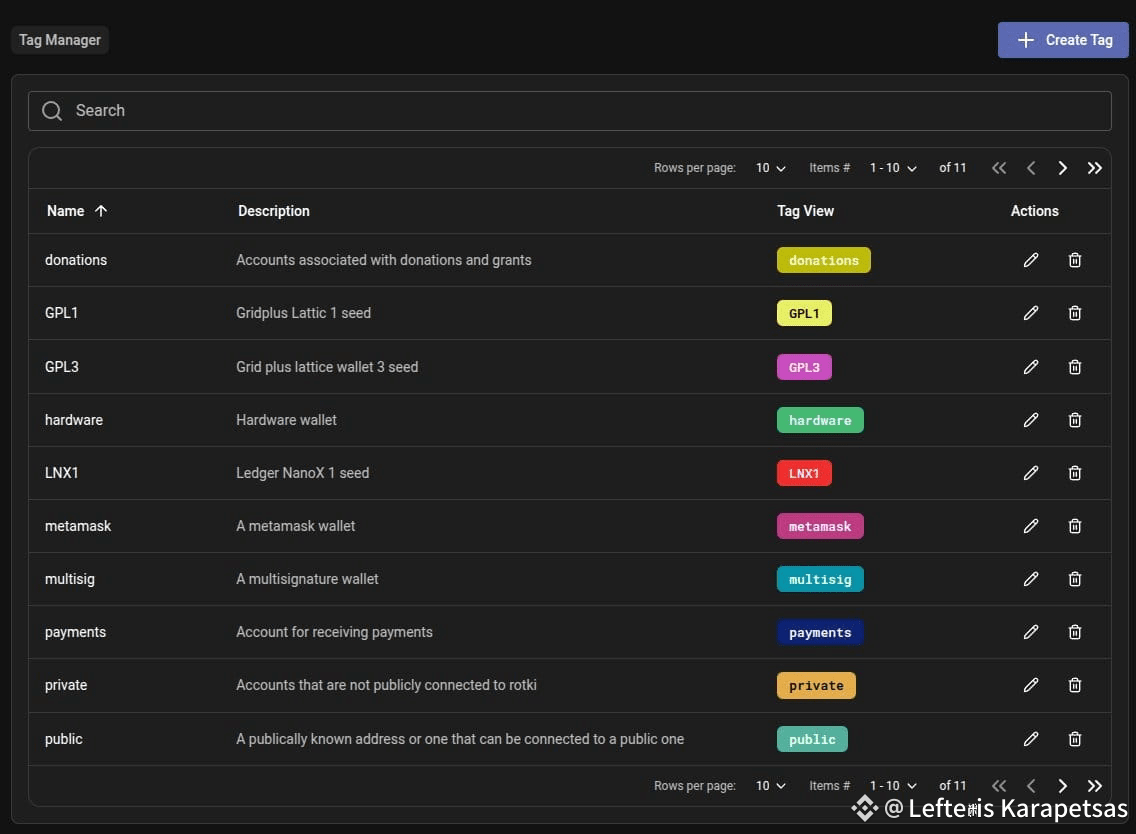This screenshot has width=1136, height=834.
Task: Select the 'metamask' name cell
Action: coord(78,526)
